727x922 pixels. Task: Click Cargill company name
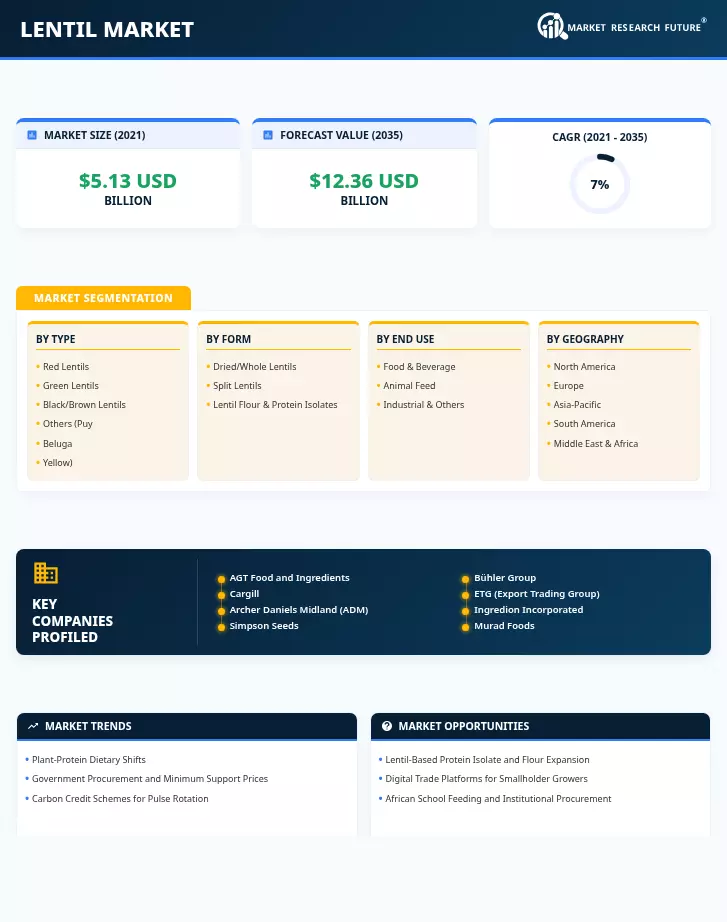coord(244,594)
